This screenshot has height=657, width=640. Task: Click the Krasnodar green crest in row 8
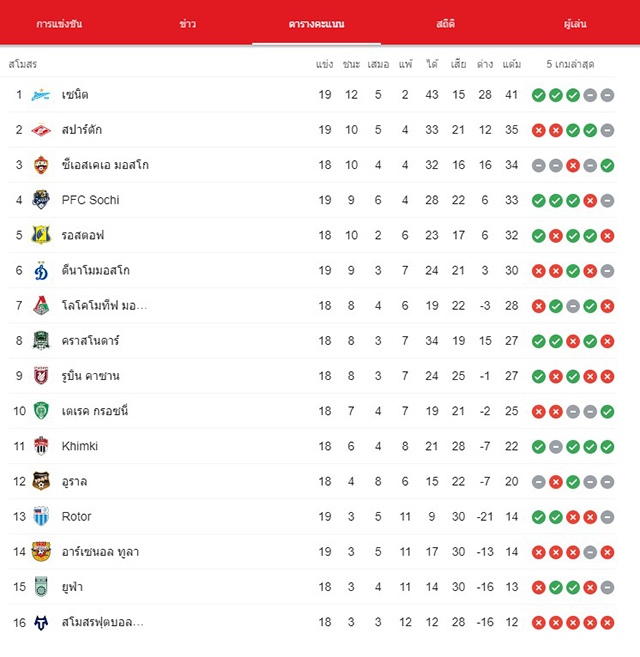pyautogui.click(x=41, y=341)
